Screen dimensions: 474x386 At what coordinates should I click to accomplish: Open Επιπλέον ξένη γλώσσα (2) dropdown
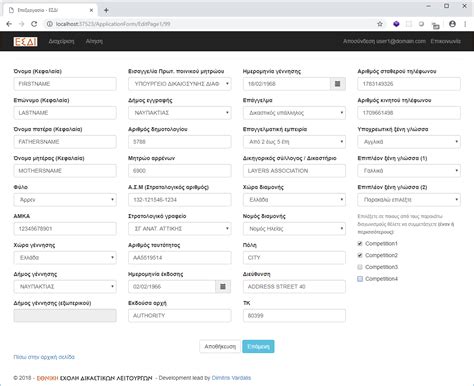point(409,200)
